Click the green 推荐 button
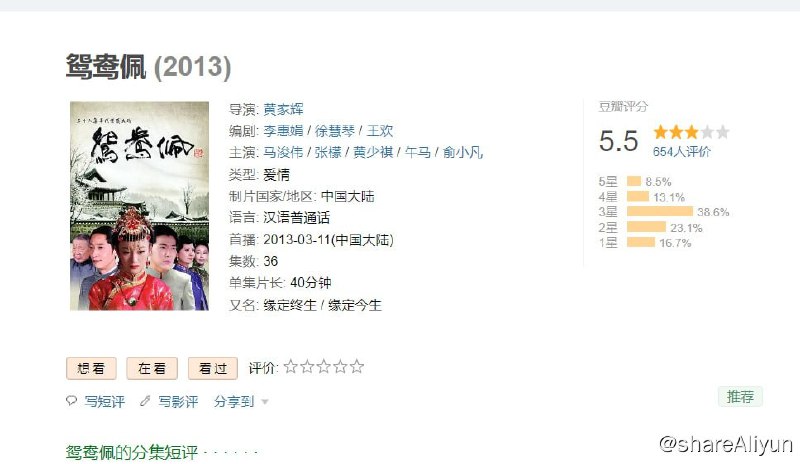Viewport: 800px width, 464px height. [740, 397]
